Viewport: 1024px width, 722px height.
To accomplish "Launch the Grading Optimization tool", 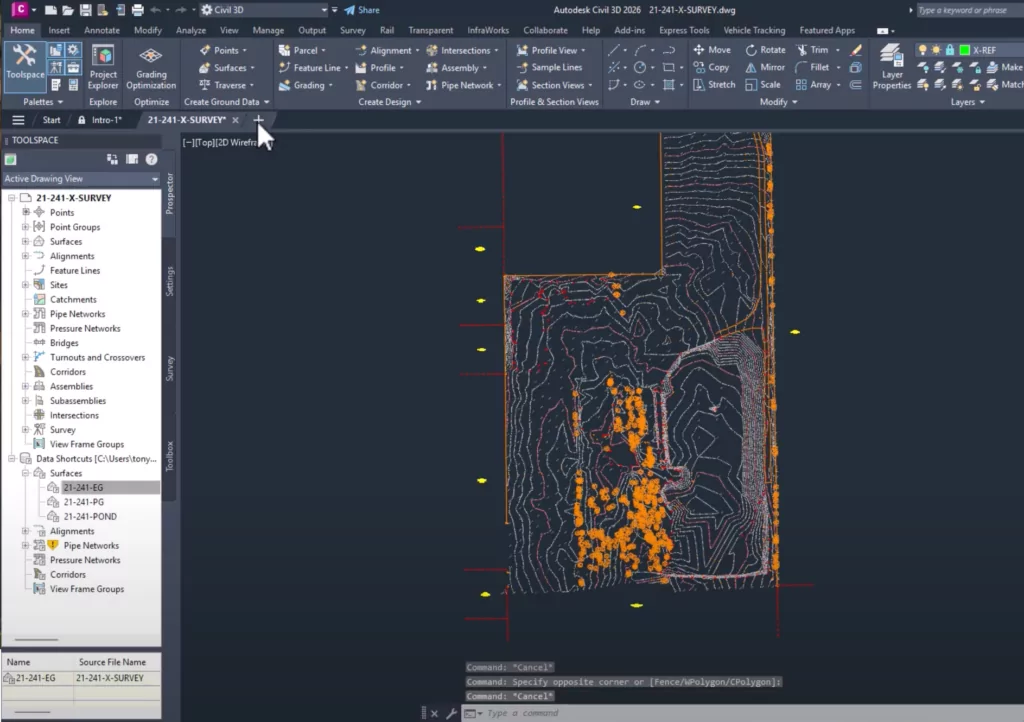I will [x=151, y=66].
